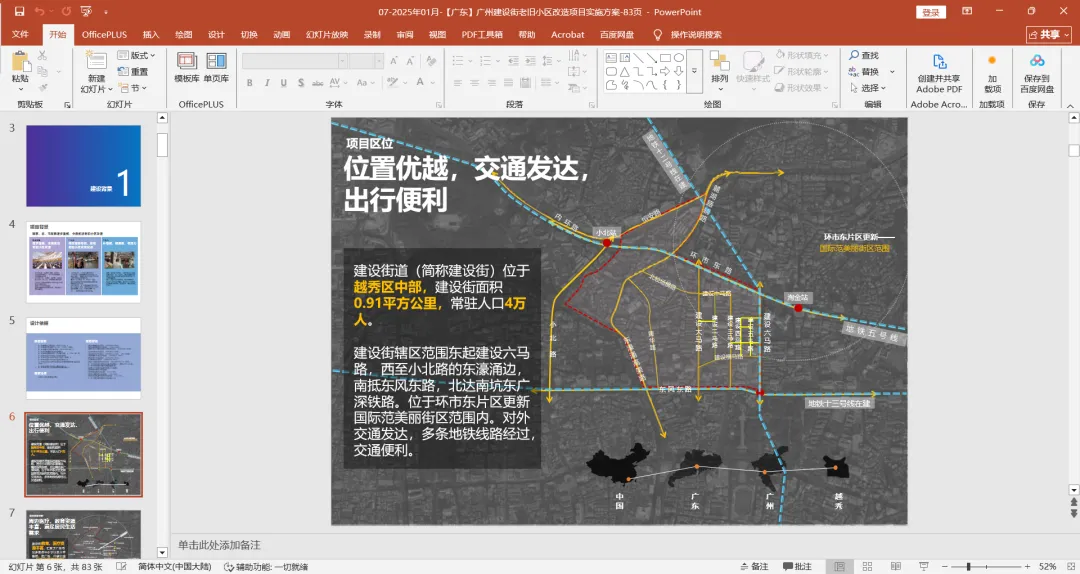Screen dimensions: 1080x574
Task: Select slide 4 thumbnail
Action: click(83, 262)
